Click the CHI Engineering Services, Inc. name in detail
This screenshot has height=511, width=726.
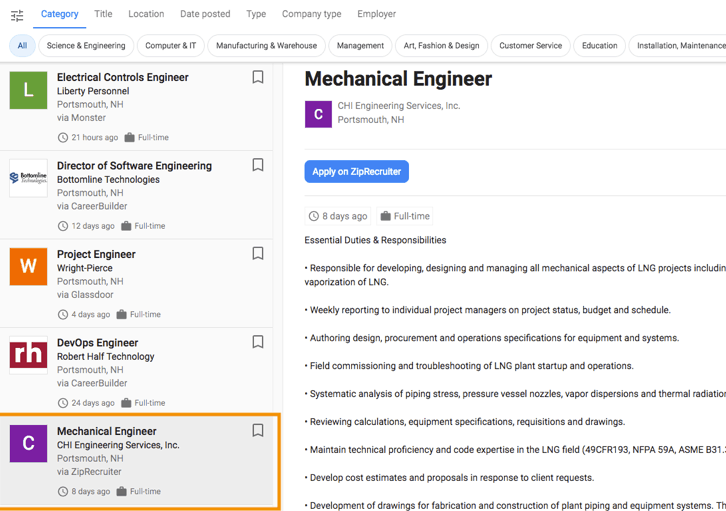point(399,106)
